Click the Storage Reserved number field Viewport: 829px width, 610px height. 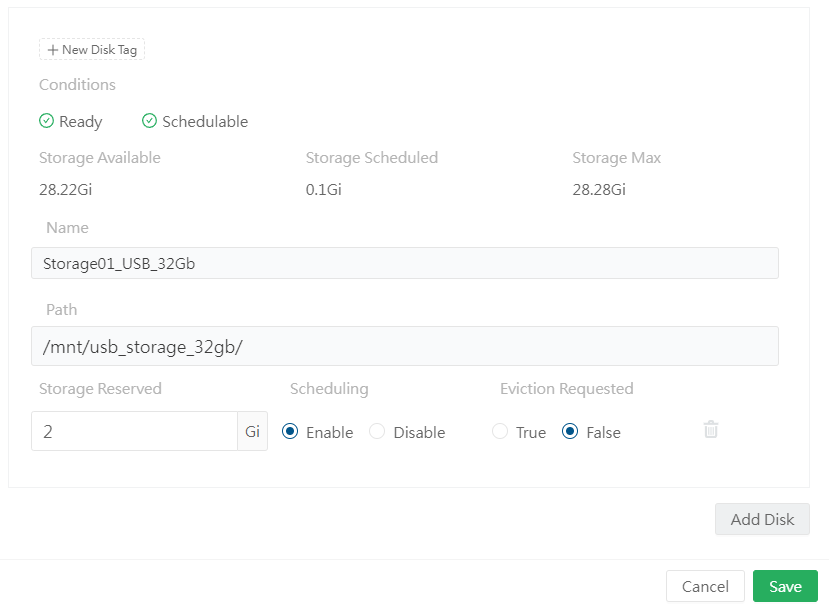pyautogui.click(x=134, y=431)
